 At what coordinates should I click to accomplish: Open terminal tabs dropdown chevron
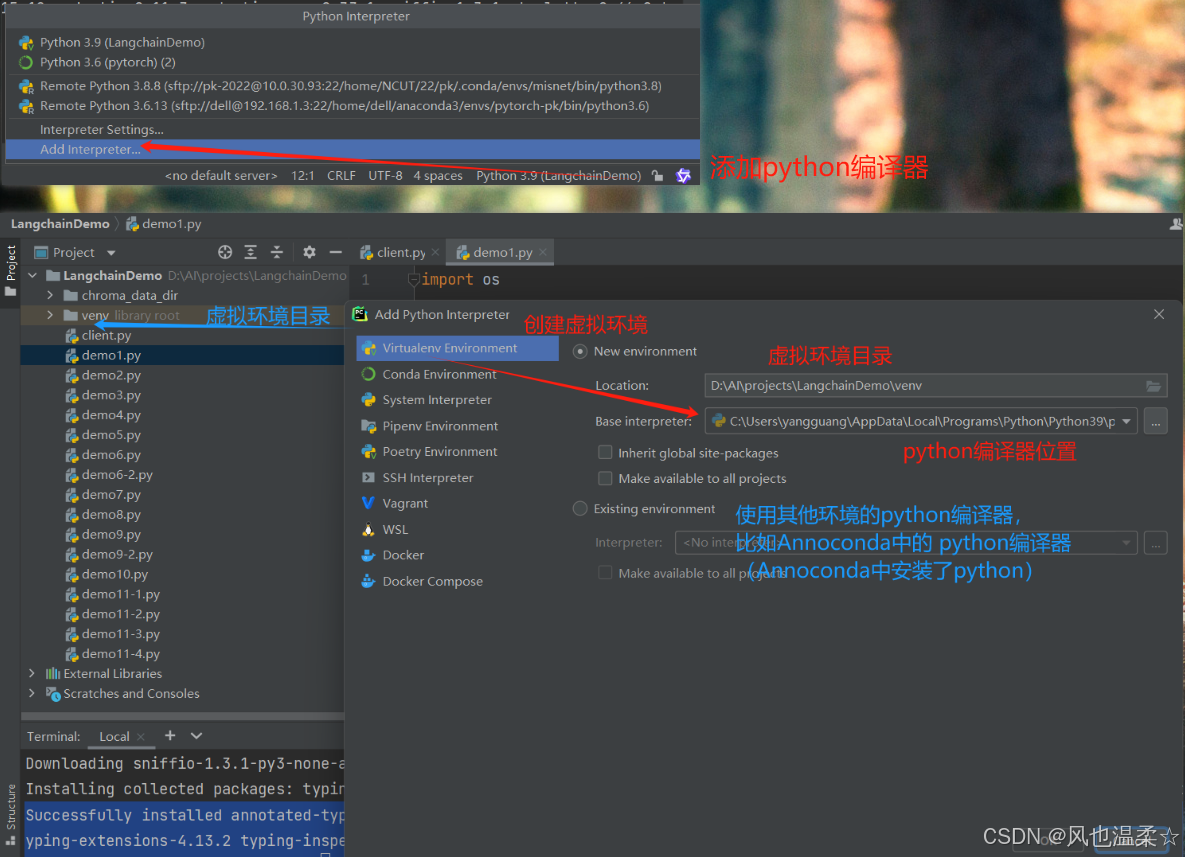tap(196, 735)
